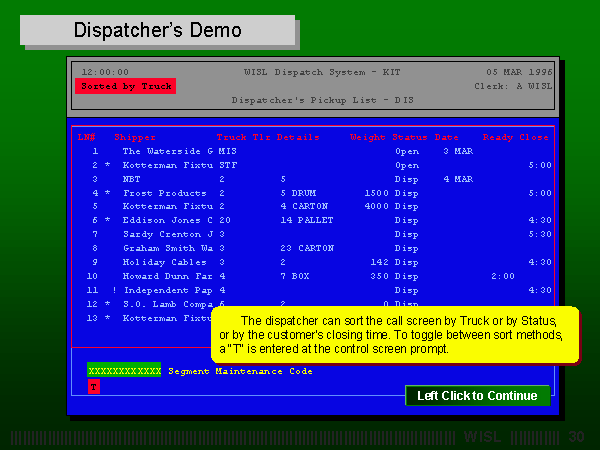Viewport: 600px width, 450px height.
Task: Select the Howard Dunn Far row
Action: 312,276
